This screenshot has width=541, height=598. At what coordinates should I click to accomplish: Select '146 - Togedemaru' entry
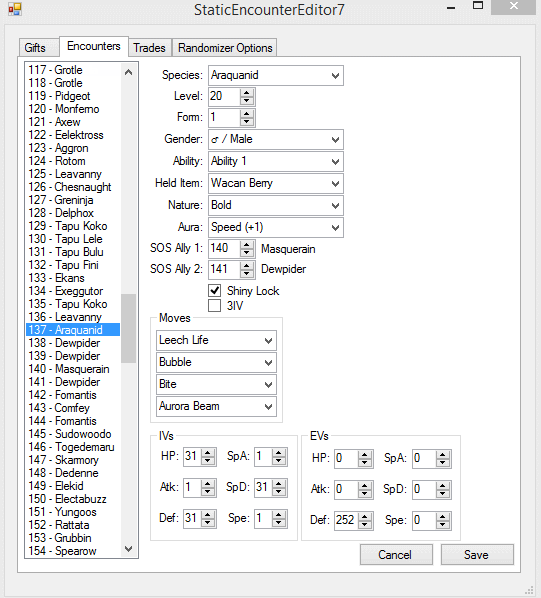[73, 447]
